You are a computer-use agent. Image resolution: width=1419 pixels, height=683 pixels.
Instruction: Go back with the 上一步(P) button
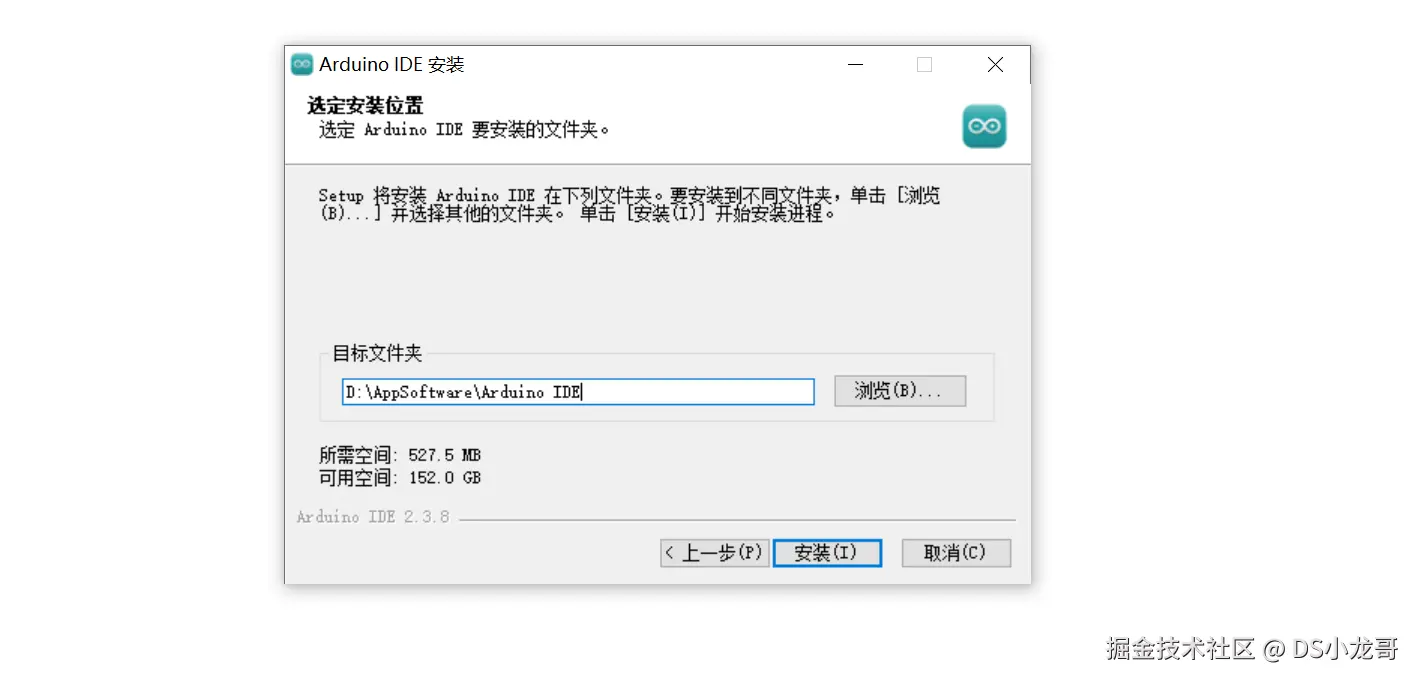pos(714,553)
